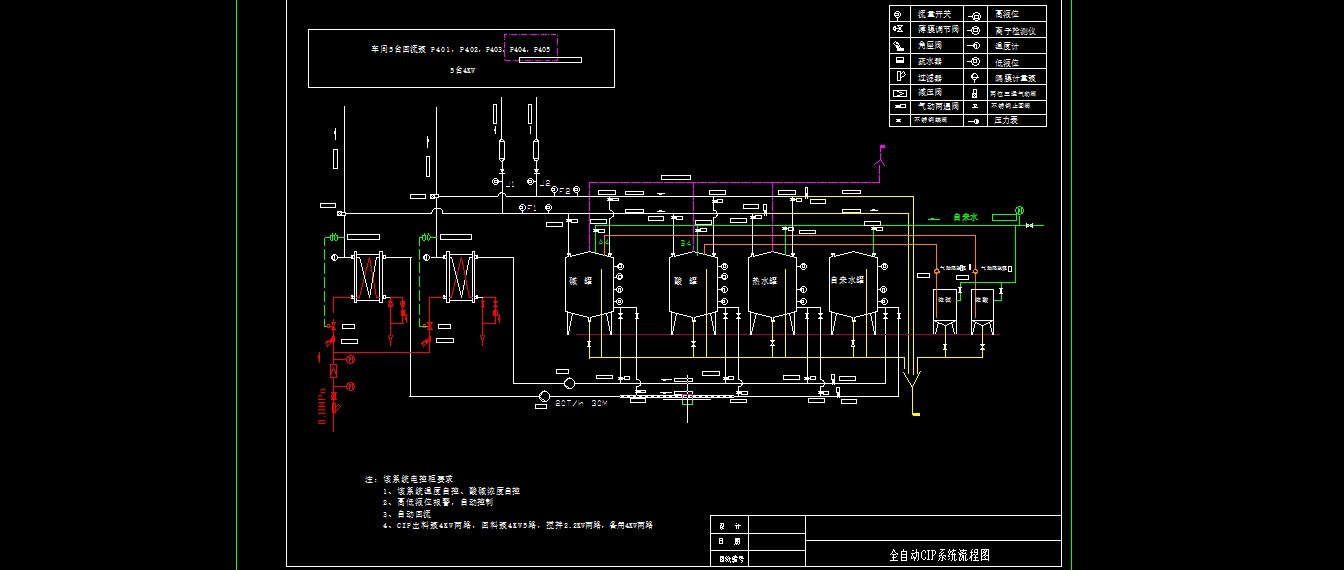This screenshot has height=570, width=1344.
Task: Select the 不锈钢蝶阀 symbol in the legend
Action: pyautogui.click(x=898, y=120)
